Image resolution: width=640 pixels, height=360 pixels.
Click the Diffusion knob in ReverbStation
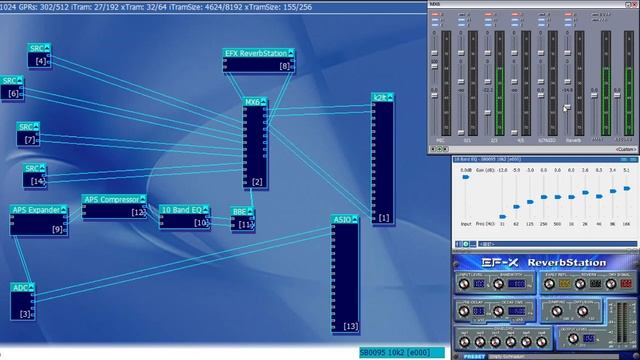pos(582,312)
